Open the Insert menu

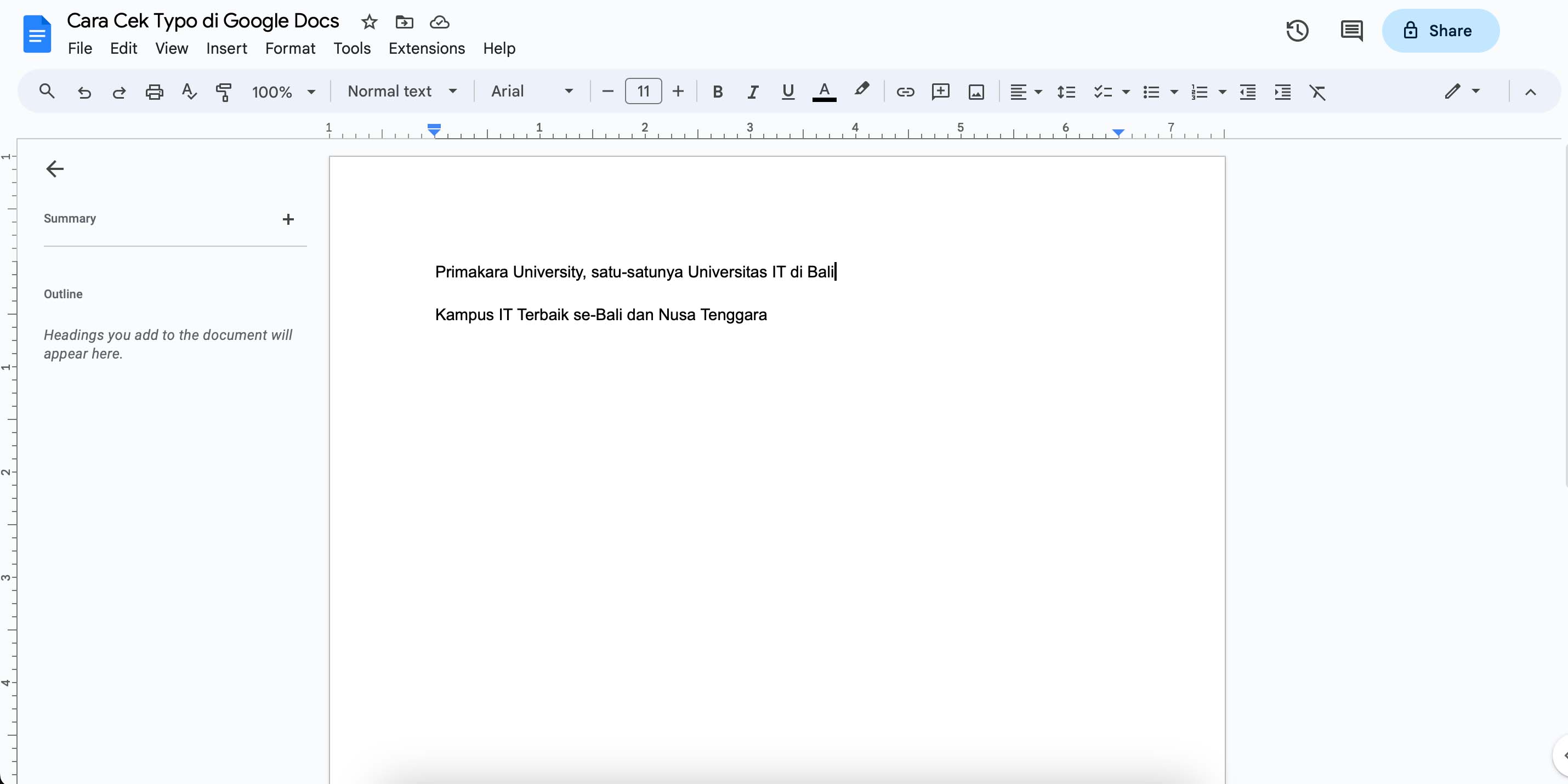coord(226,48)
